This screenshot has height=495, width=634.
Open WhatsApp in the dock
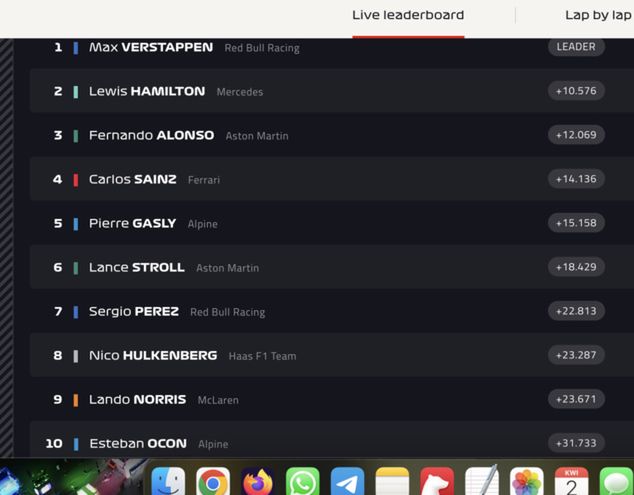(302, 481)
